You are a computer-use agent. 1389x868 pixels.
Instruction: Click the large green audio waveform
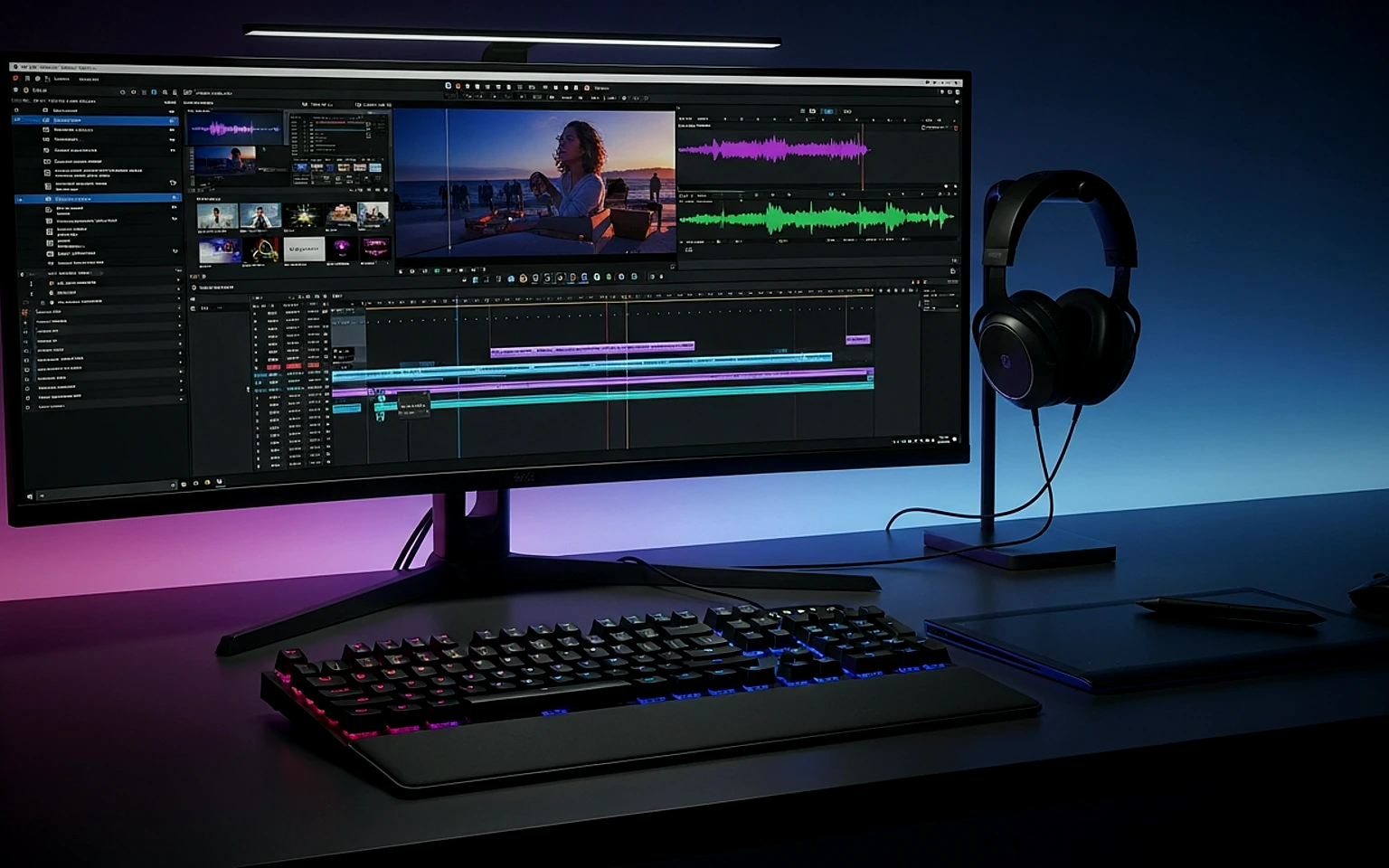pos(816,218)
